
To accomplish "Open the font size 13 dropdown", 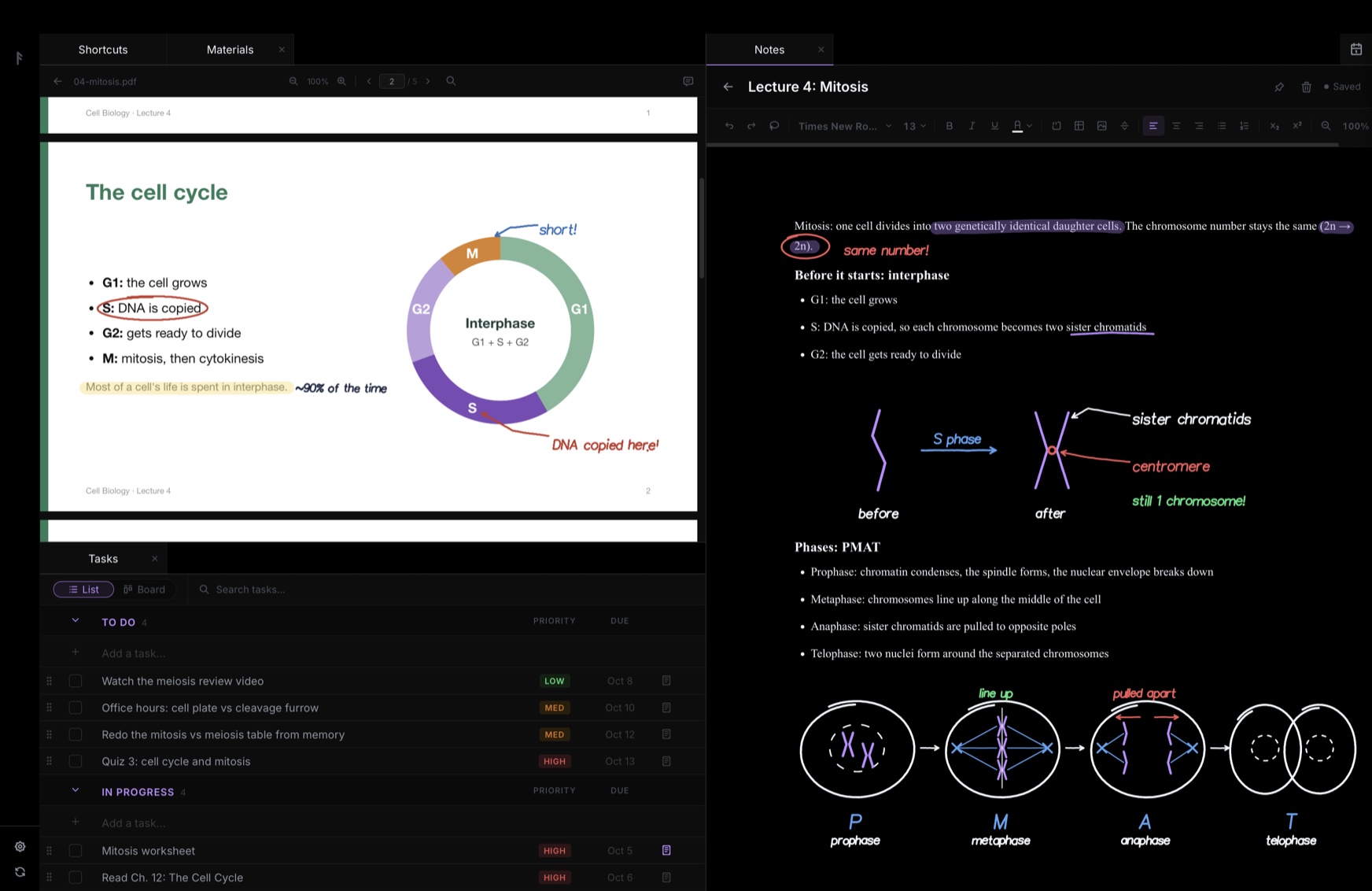I will (914, 126).
